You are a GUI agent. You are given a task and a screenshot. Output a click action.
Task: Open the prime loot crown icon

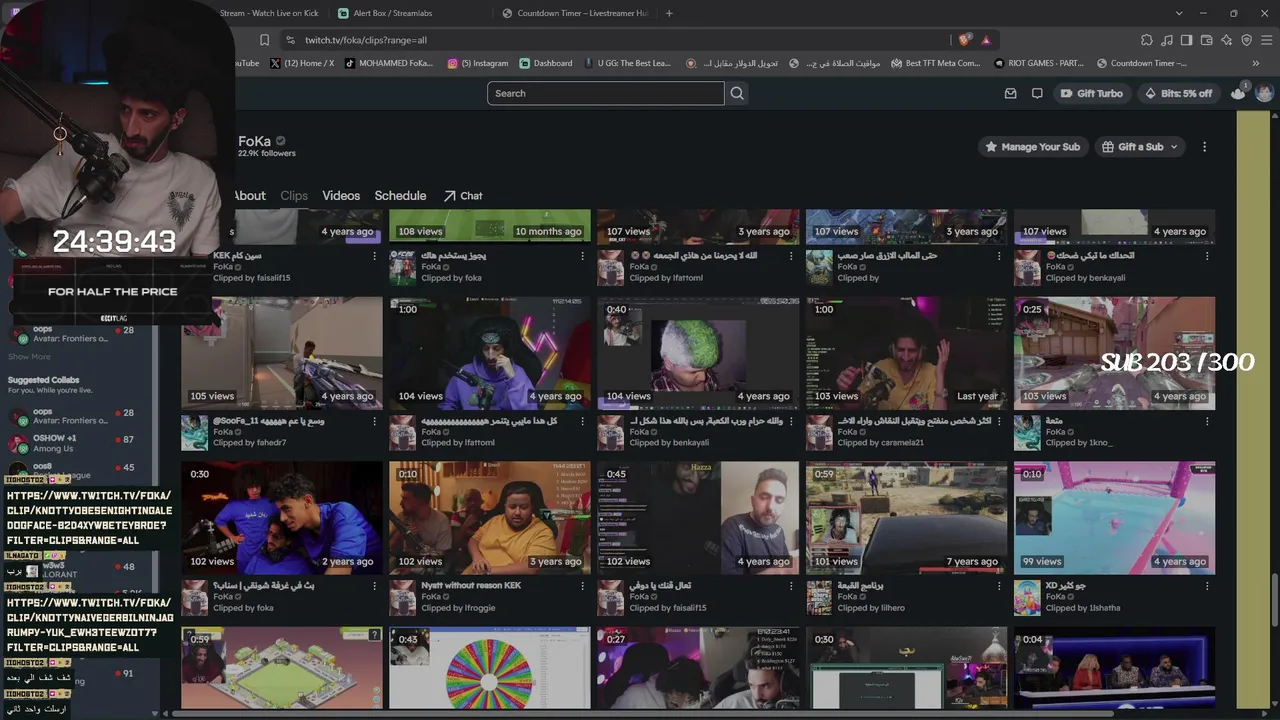[1238, 93]
